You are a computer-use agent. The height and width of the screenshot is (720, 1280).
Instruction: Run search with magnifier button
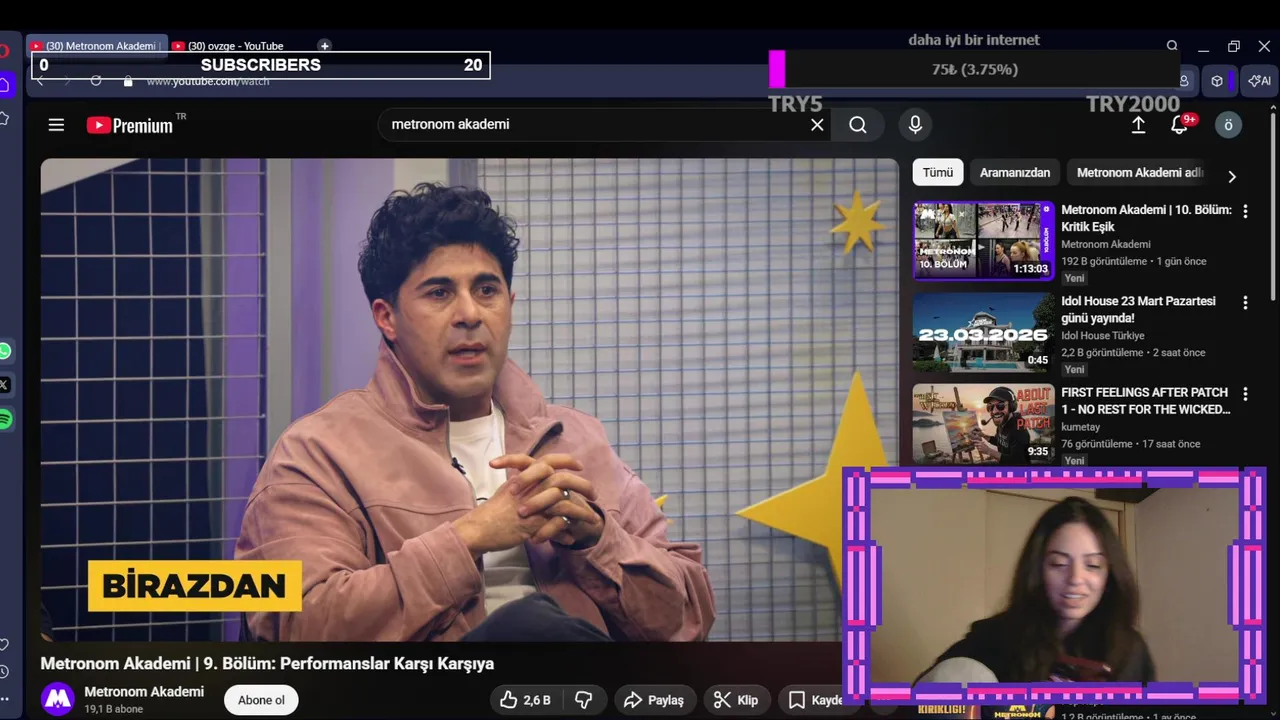point(858,125)
